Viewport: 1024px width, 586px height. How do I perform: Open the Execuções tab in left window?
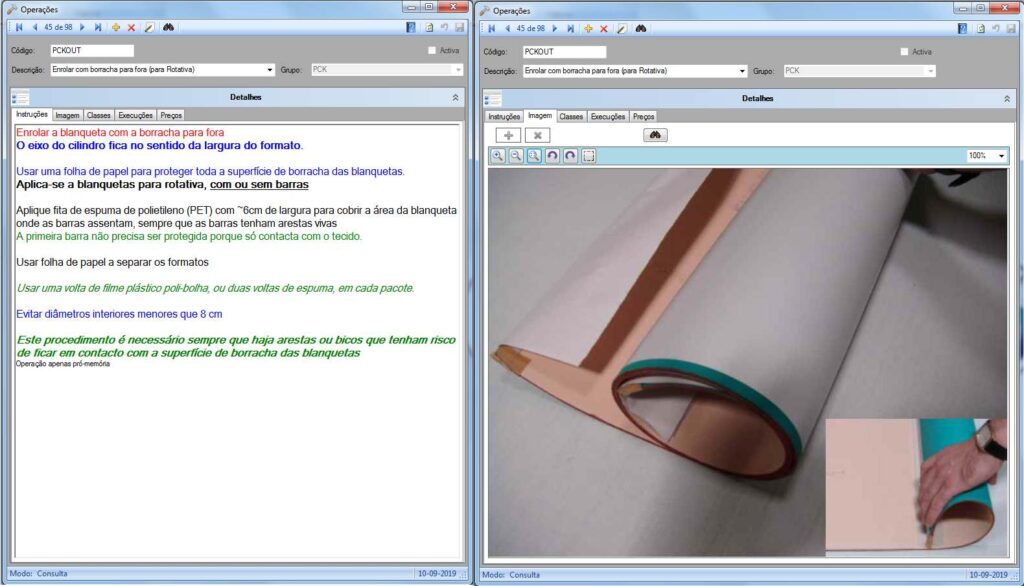tap(135, 116)
